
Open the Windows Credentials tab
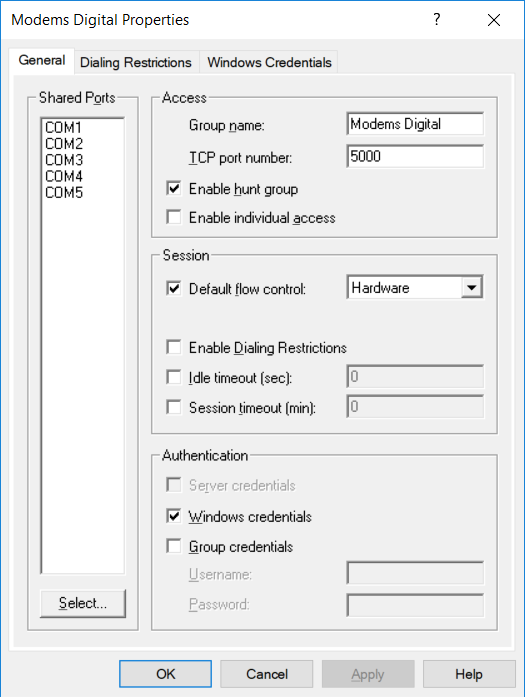pos(269,62)
